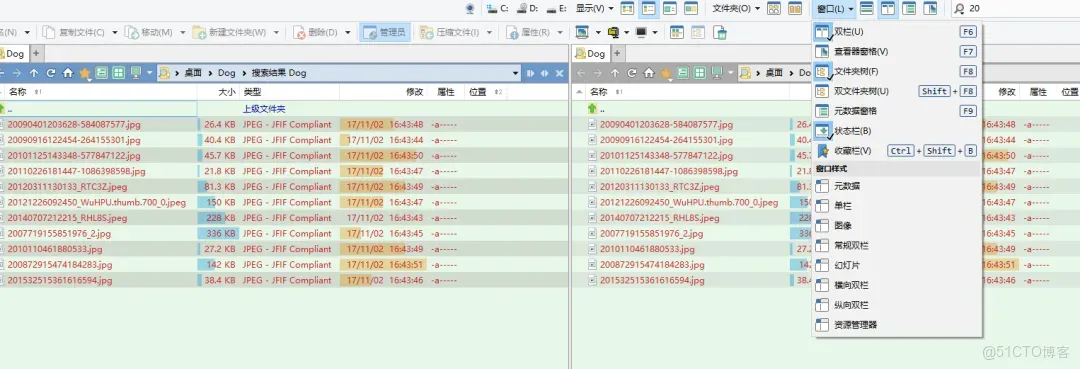Viewport: 1080px width, 369px height.
Task: Click the 删除(D) delete button
Action: (x=316, y=32)
